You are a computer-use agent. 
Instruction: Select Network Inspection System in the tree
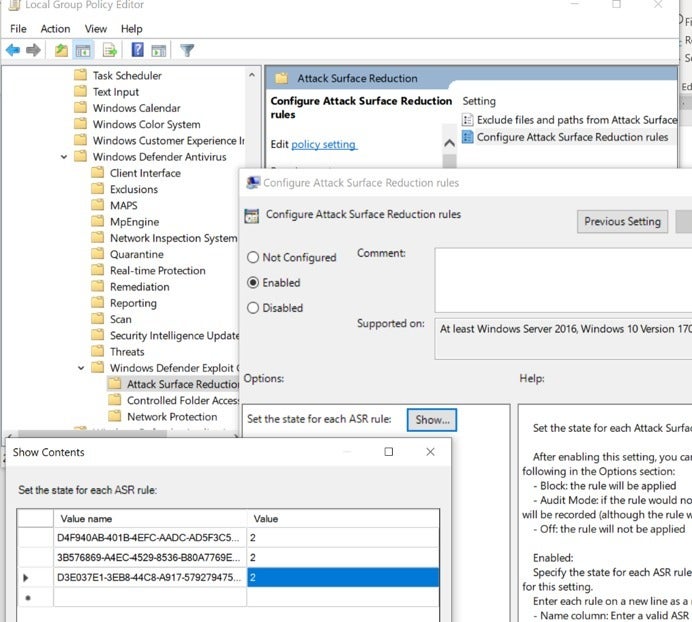[x=173, y=238]
